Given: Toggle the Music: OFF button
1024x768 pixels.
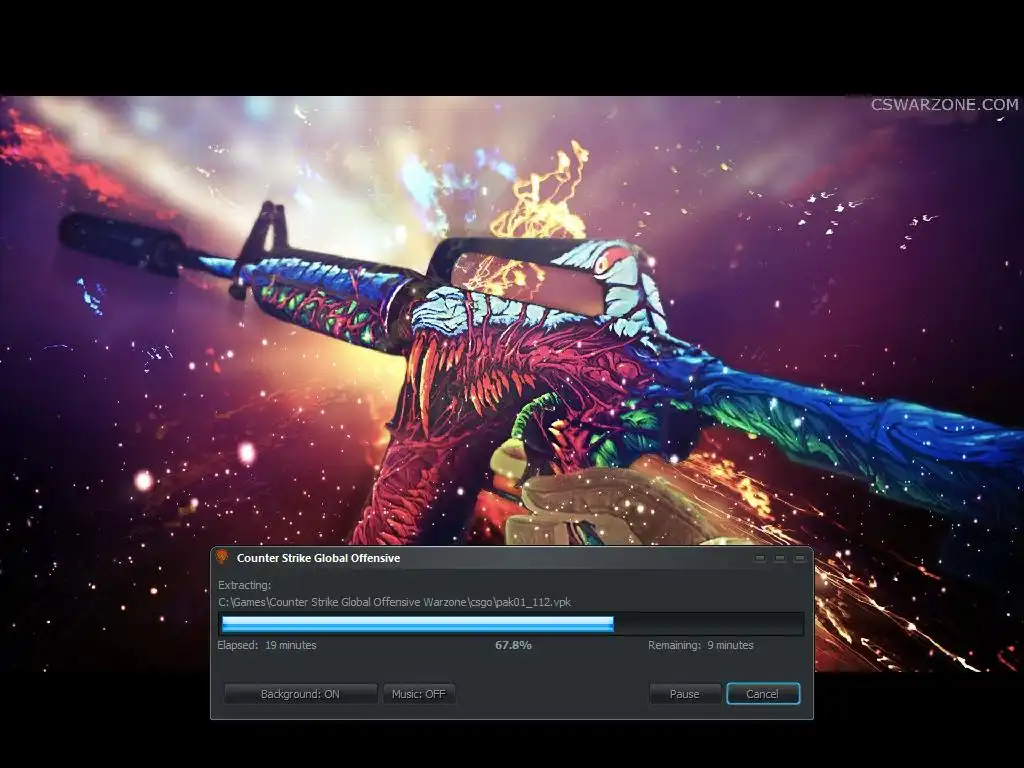Looking at the screenshot, I should tap(419, 694).
